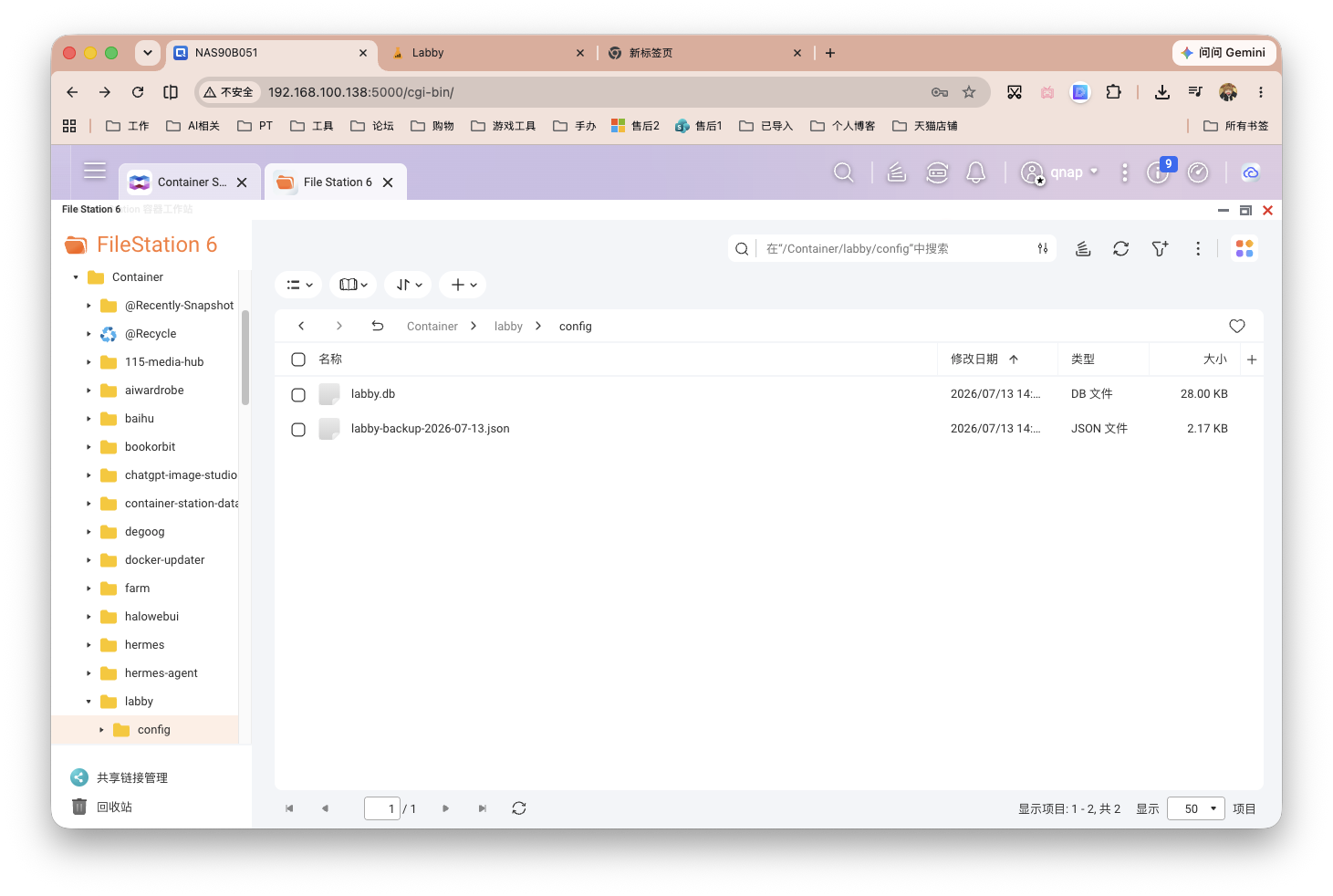Open the items per page 50 dropdown
The width and height of the screenshot is (1333, 896).
[x=1196, y=808]
